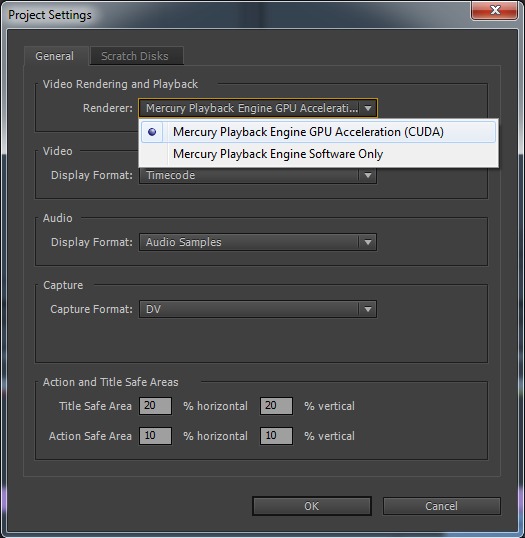Click the Audio Samples combo box
This screenshot has height=538, width=525.
point(258,242)
